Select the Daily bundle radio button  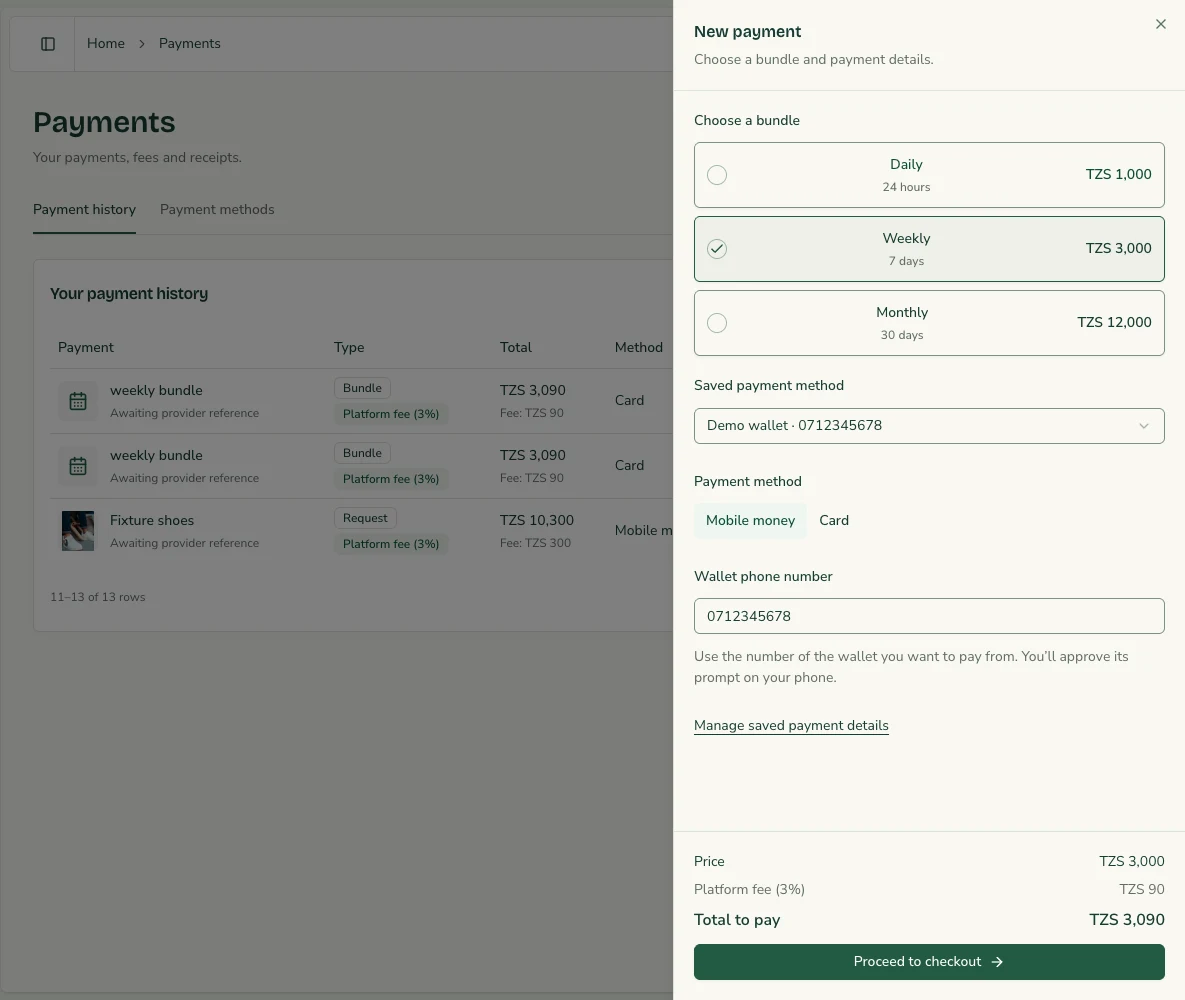[x=716, y=175]
